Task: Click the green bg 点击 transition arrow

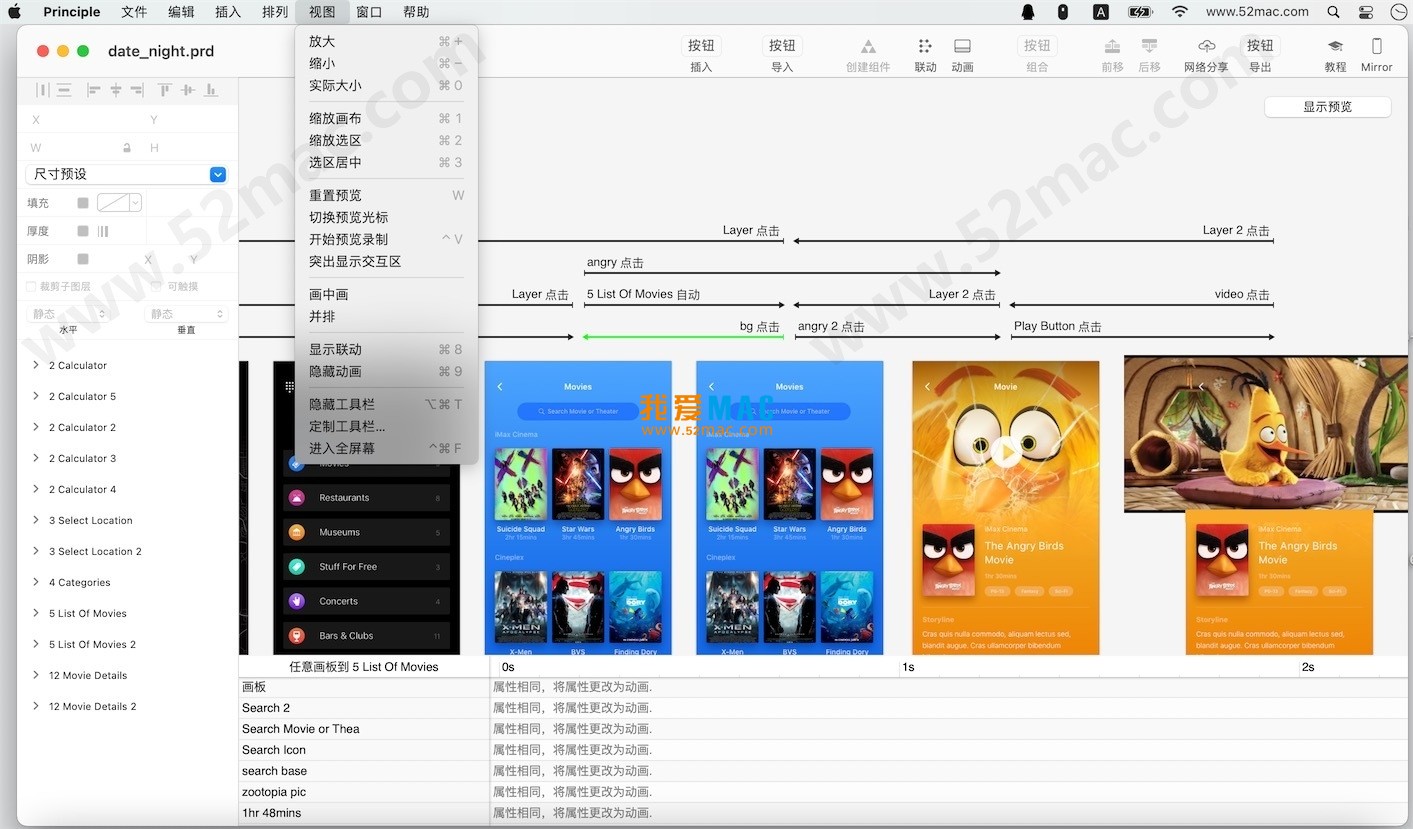Action: pyautogui.click(x=682, y=337)
